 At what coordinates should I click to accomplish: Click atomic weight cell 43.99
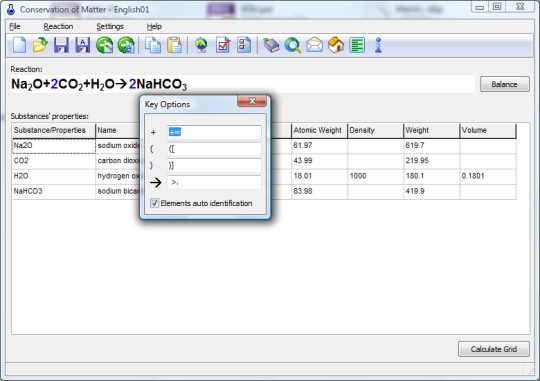click(x=319, y=161)
